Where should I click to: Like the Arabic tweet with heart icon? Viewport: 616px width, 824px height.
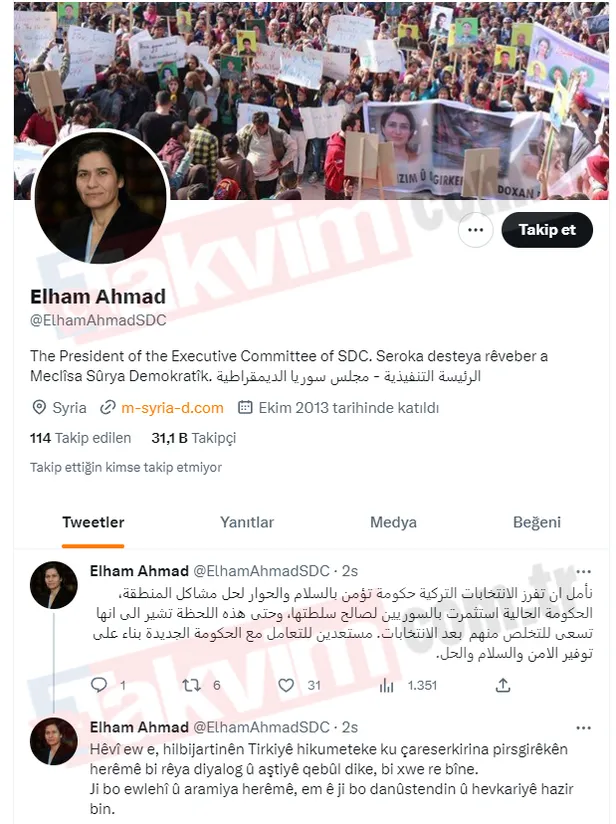pos(286,685)
